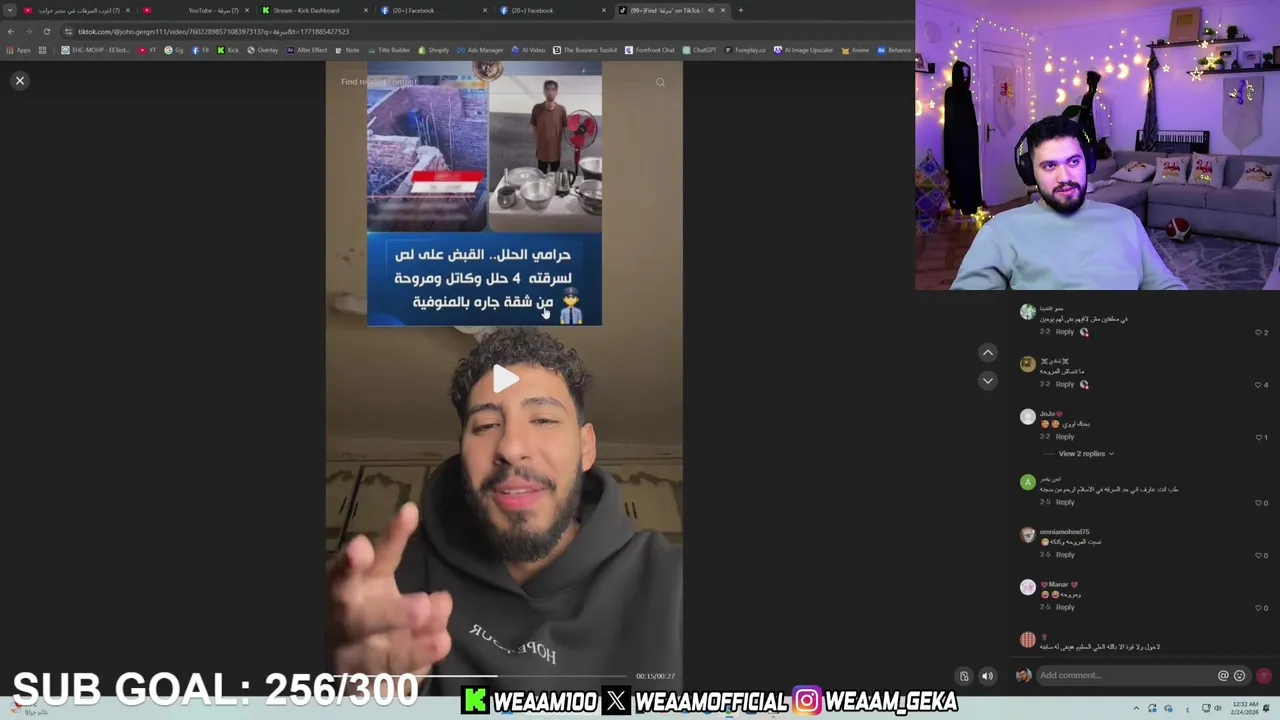Viewport: 1280px width, 720px height.
Task: Insert a mention using the @ icon
Action: [1223, 675]
